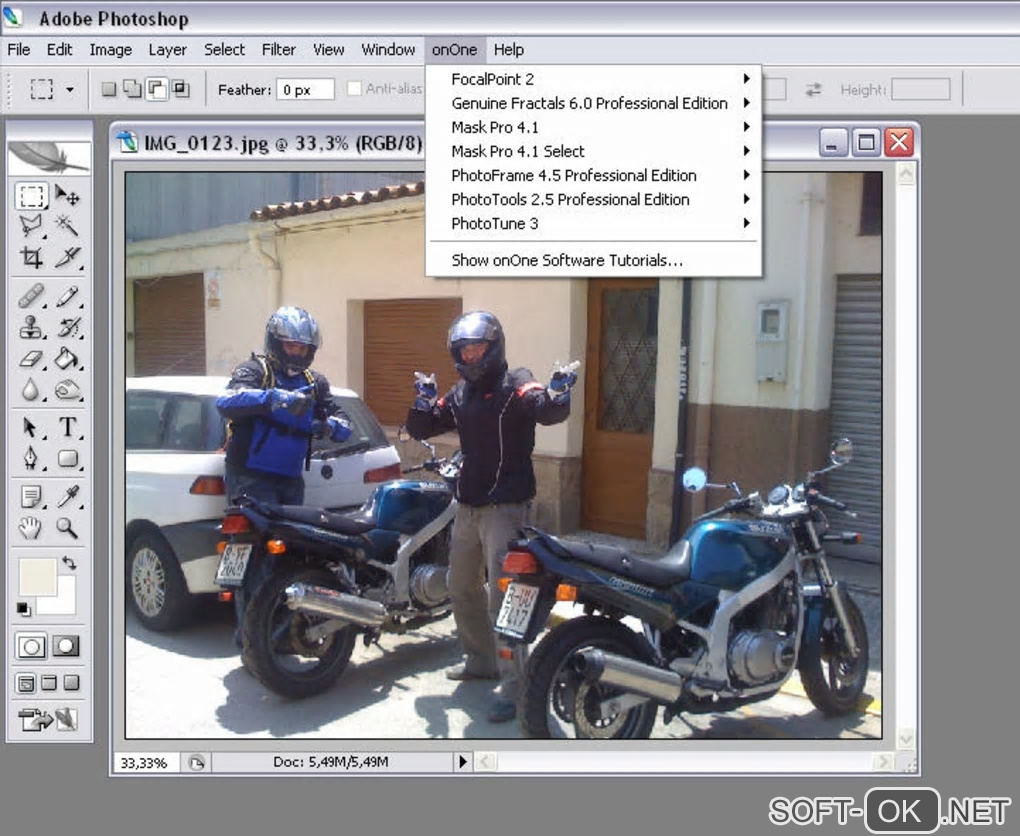Select the Zoom tool

[66, 528]
